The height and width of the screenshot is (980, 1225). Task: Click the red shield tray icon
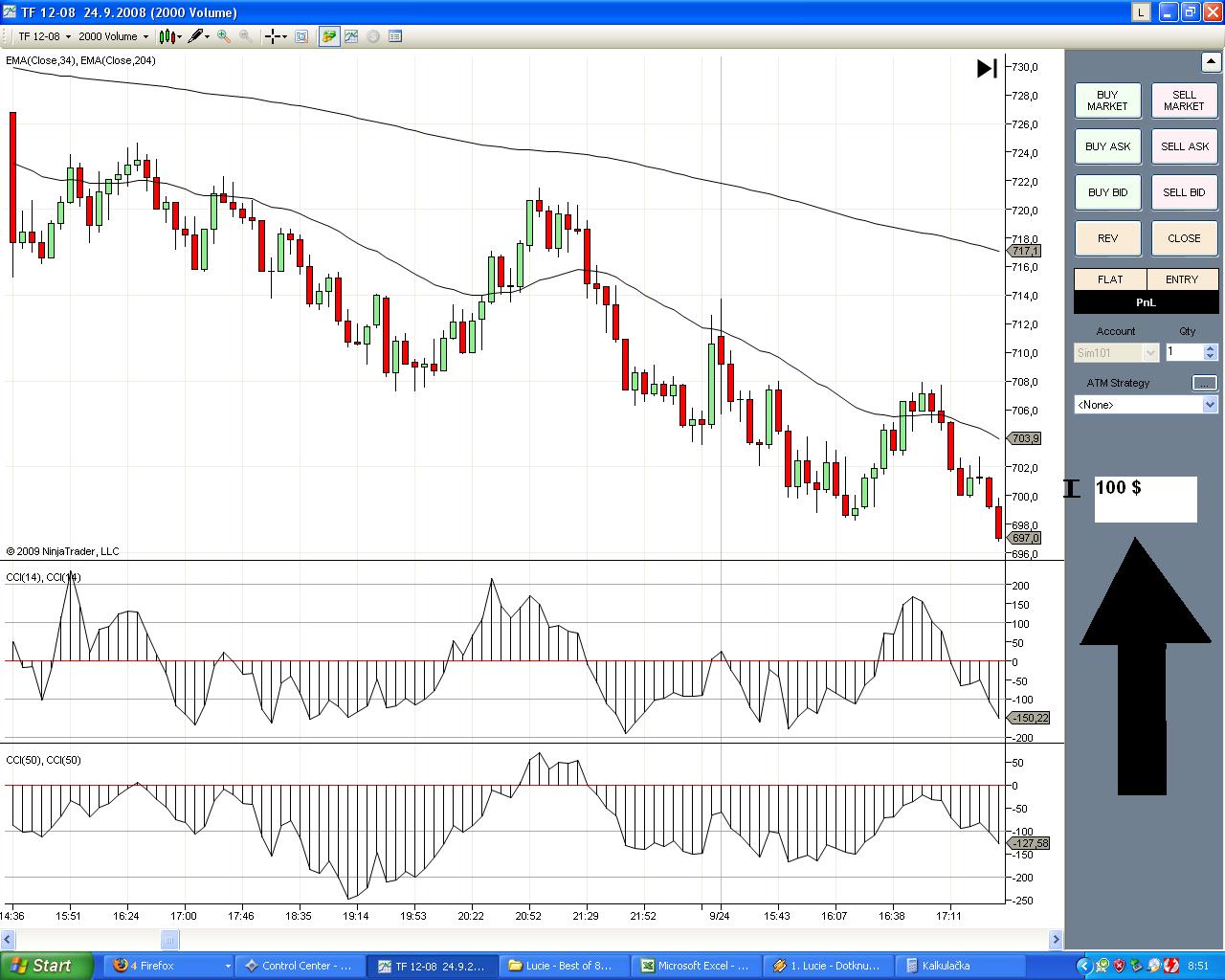(1119, 966)
